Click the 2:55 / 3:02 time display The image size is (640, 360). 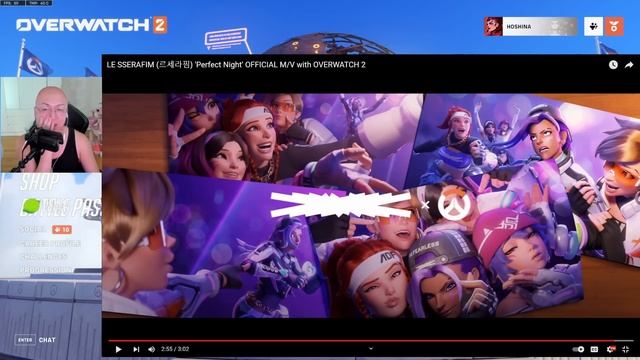tap(175, 349)
